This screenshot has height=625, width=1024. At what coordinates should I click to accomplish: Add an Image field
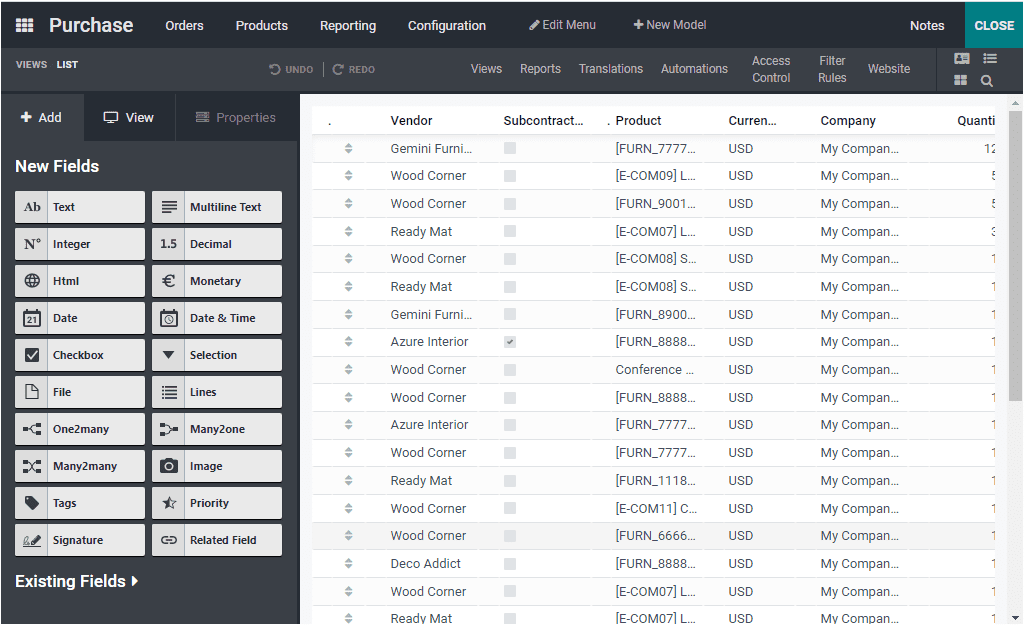[x=216, y=465]
